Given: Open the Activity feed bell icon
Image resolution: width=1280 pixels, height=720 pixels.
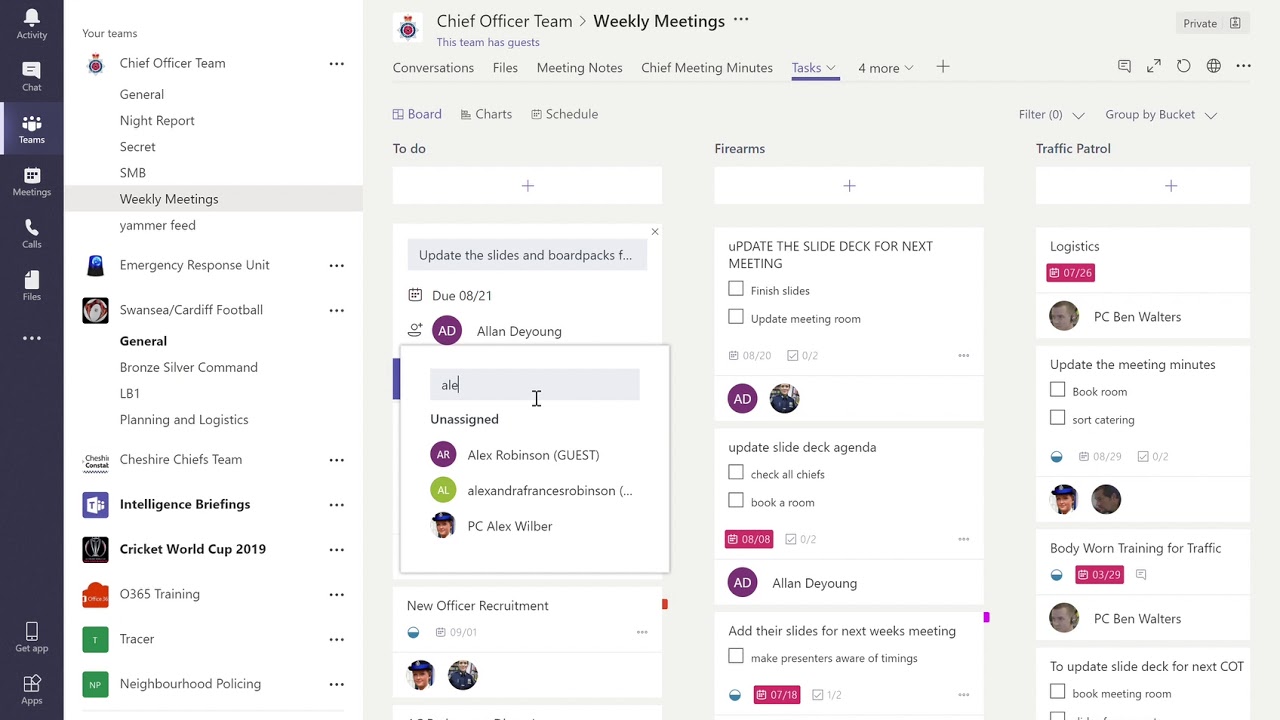Looking at the screenshot, I should tap(31, 24).
